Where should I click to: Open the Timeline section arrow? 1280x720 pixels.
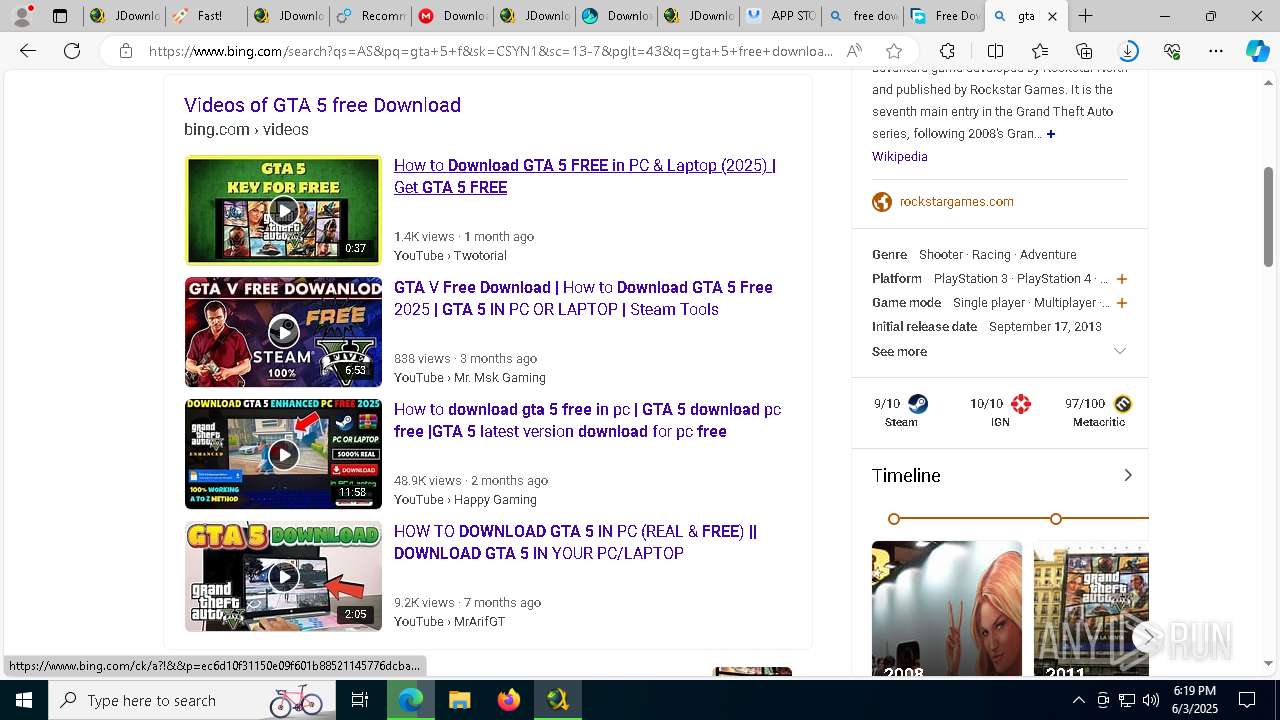click(1128, 476)
